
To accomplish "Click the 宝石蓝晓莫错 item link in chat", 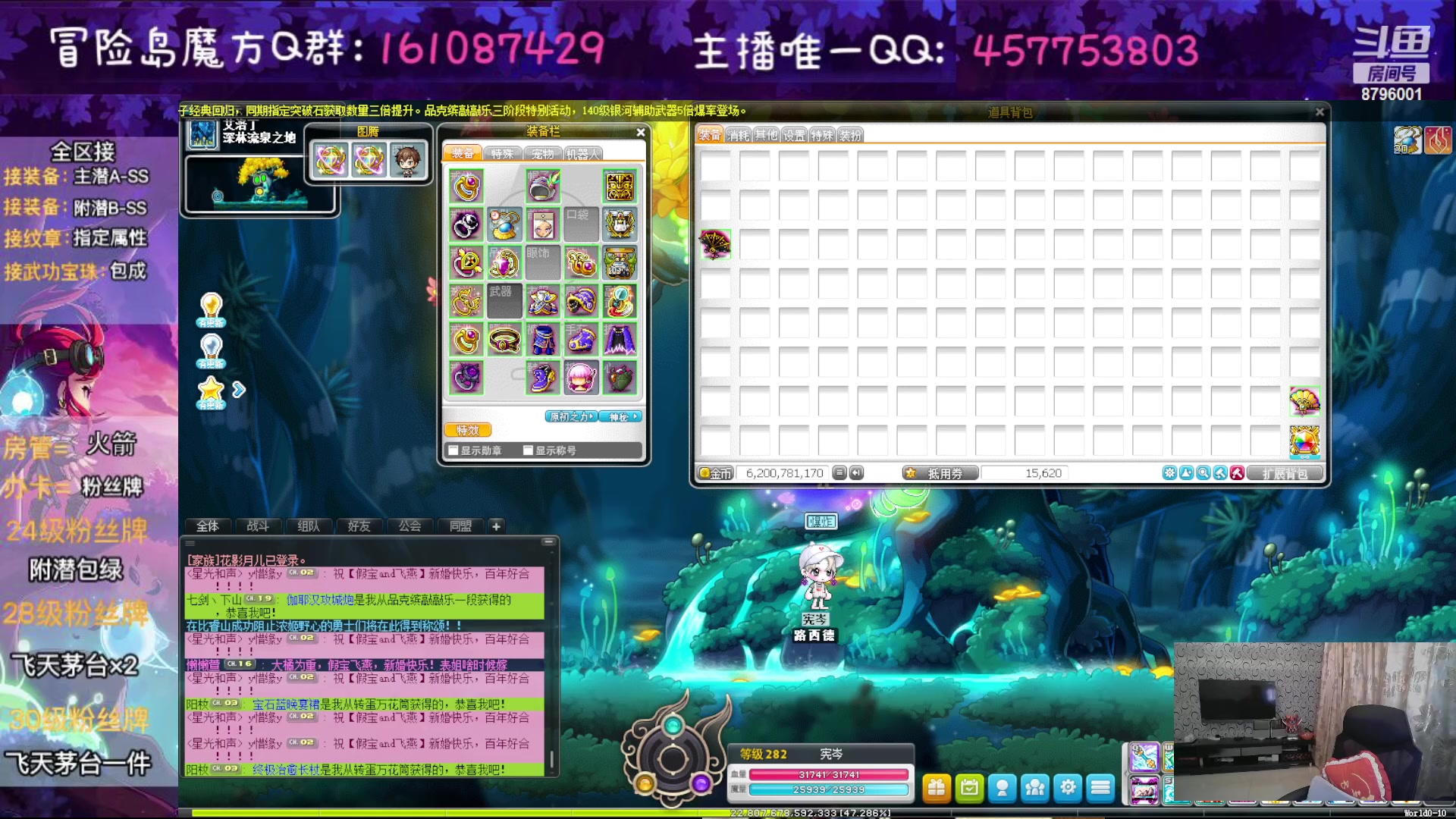I will point(286,704).
